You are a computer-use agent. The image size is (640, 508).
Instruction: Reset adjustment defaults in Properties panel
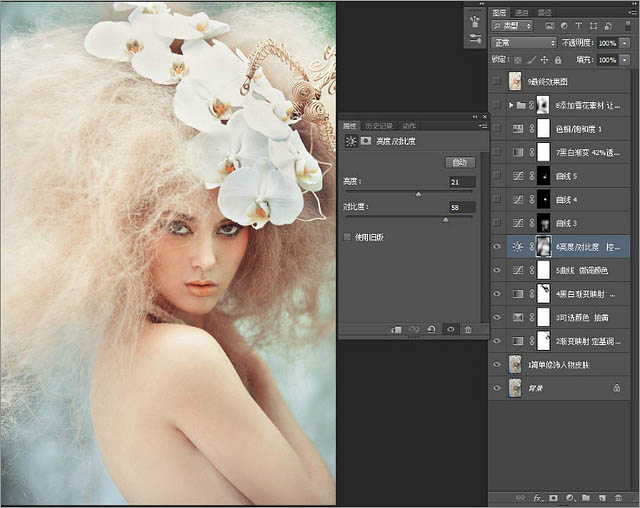pos(432,328)
